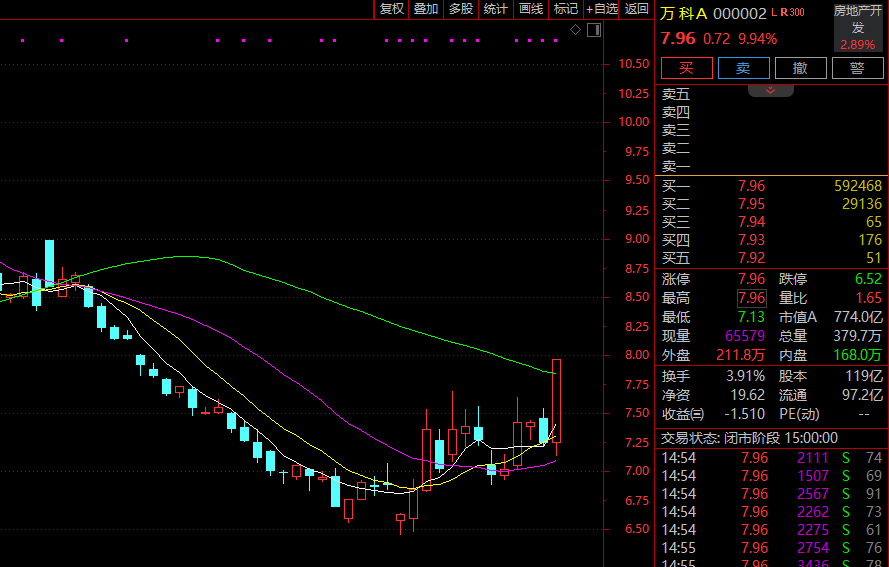Click the 标记 mark tool
This screenshot has width=889, height=567.
tap(566, 9)
